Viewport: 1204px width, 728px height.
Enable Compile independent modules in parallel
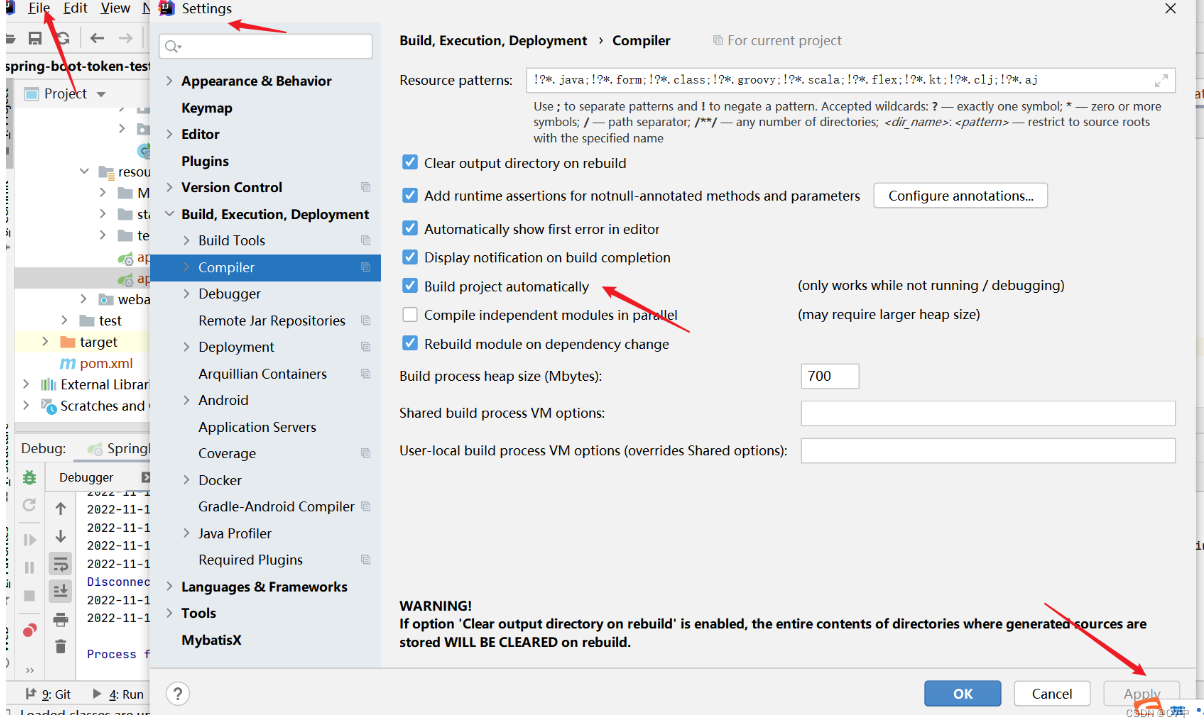point(409,314)
